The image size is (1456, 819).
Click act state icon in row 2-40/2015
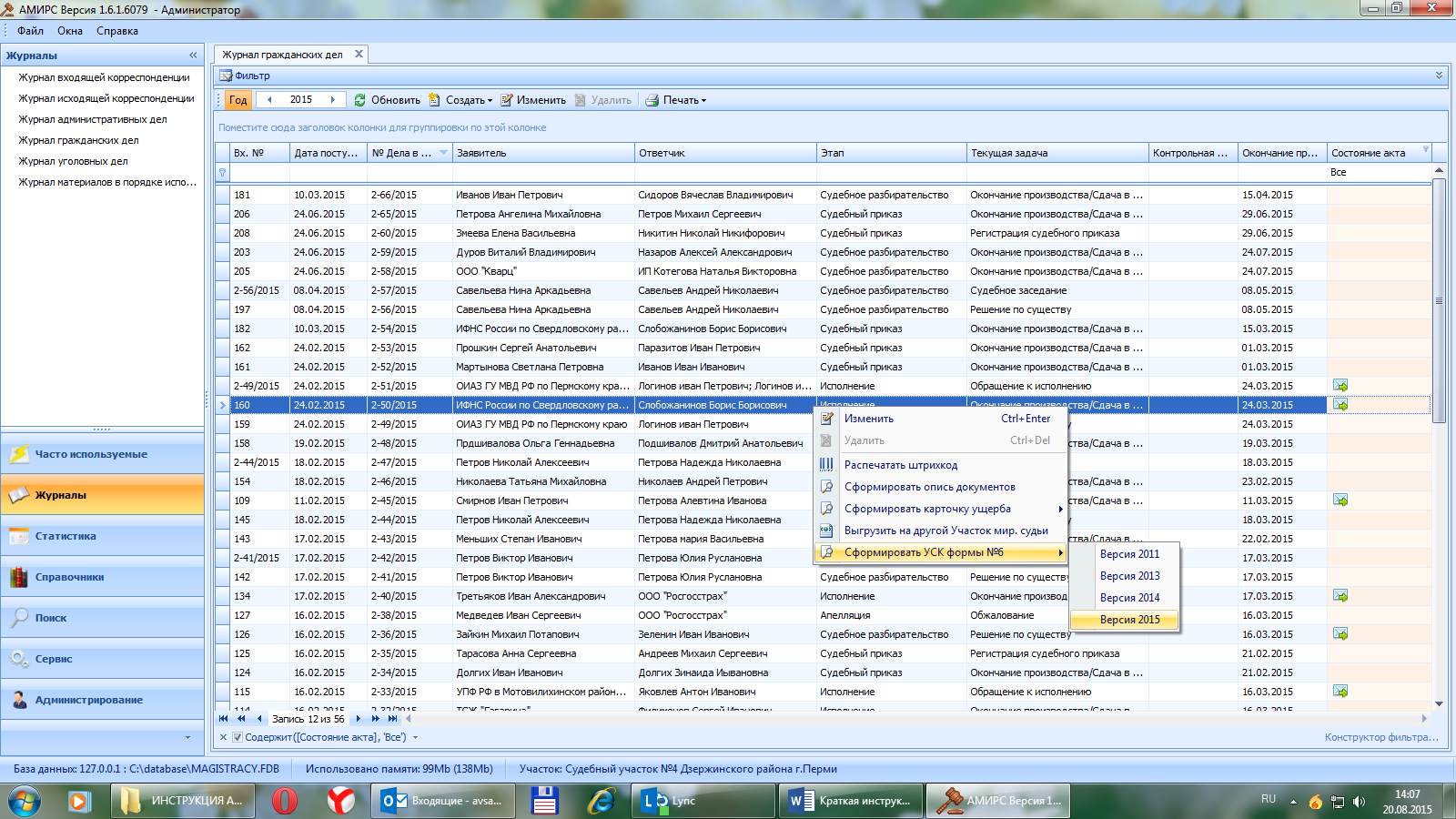point(1340,596)
